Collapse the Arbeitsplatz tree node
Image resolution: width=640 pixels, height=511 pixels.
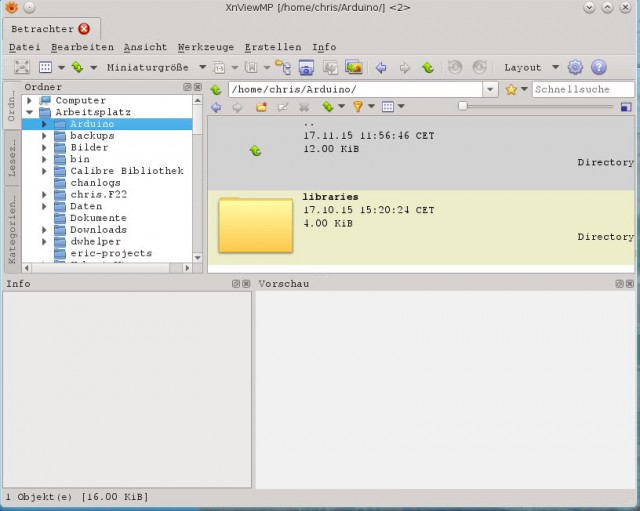click(29, 112)
